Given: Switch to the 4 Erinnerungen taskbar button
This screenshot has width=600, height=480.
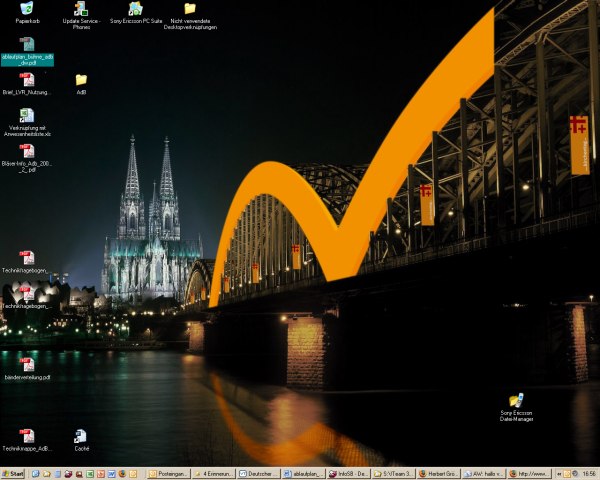Looking at the screenshot, I should [x=213, y=473].
